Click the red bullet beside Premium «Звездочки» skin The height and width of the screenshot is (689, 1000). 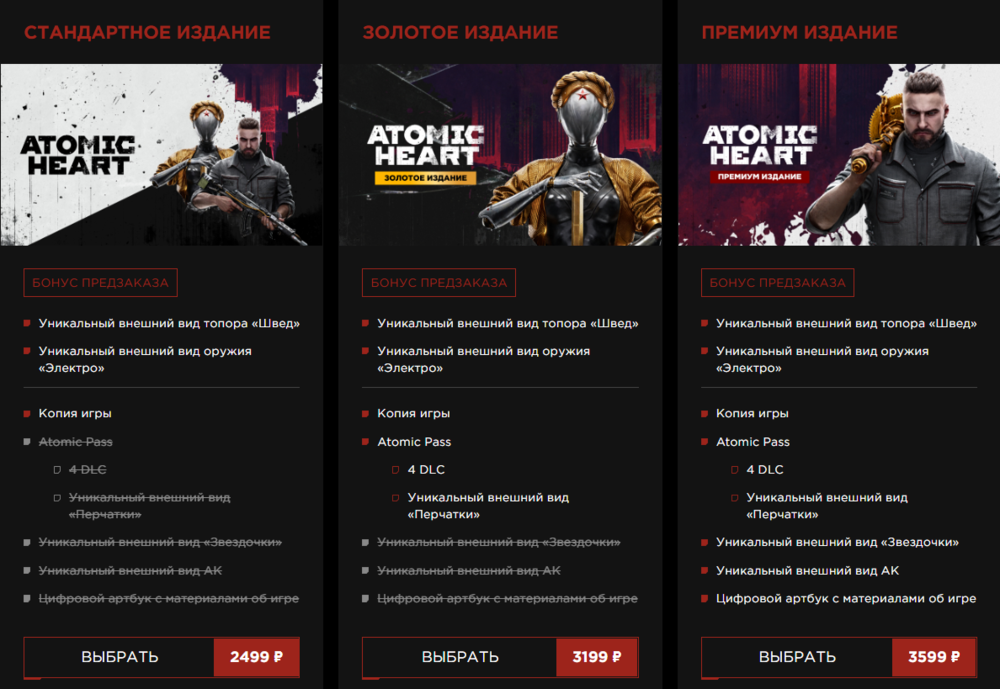tap(705, 542)
